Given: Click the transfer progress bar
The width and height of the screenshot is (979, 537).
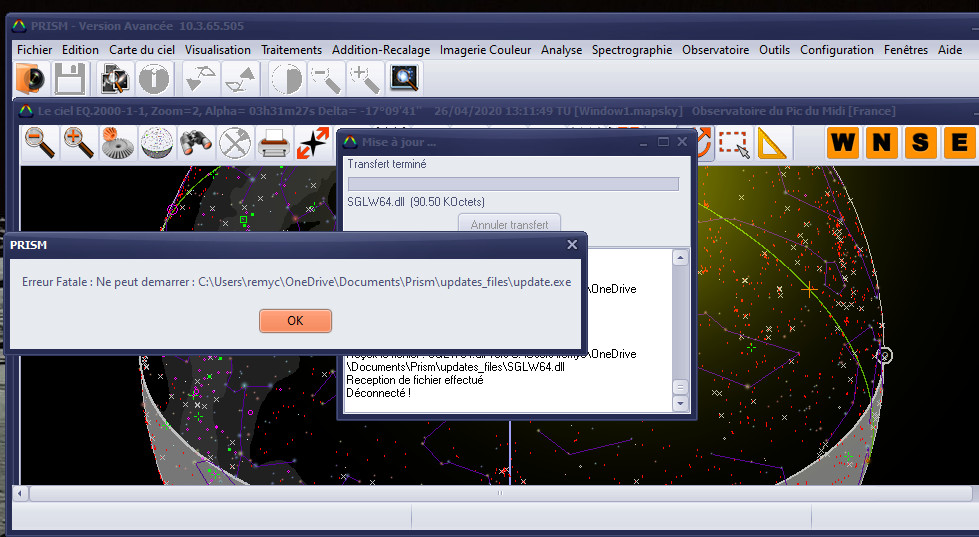Looking at the screenshot, I should click(512, 183).
